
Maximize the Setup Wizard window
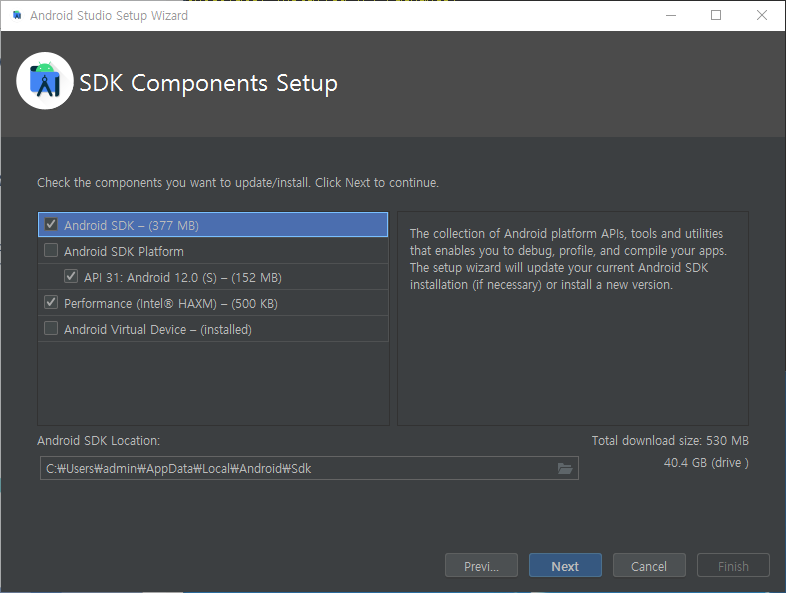[716, 16]
